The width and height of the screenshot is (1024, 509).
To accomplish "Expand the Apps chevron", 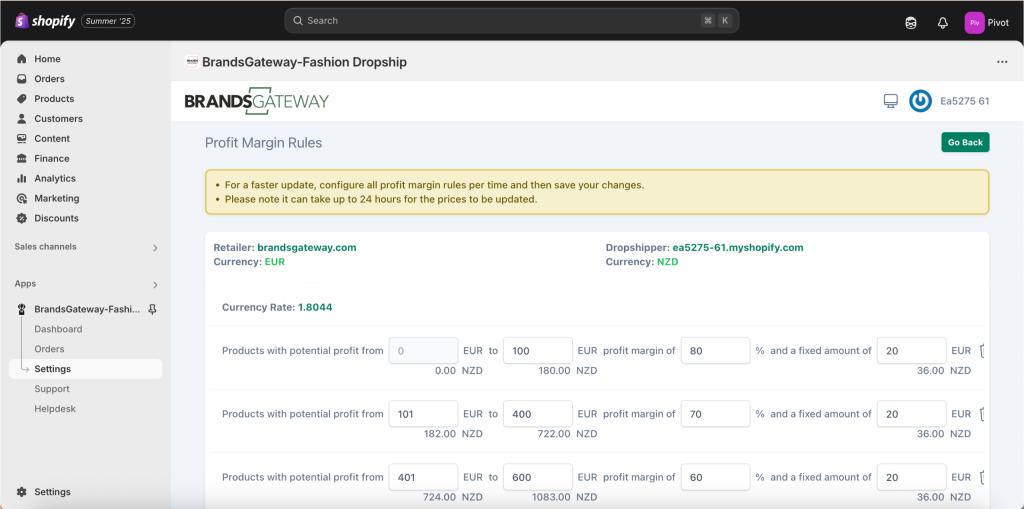I will [155, 285].
